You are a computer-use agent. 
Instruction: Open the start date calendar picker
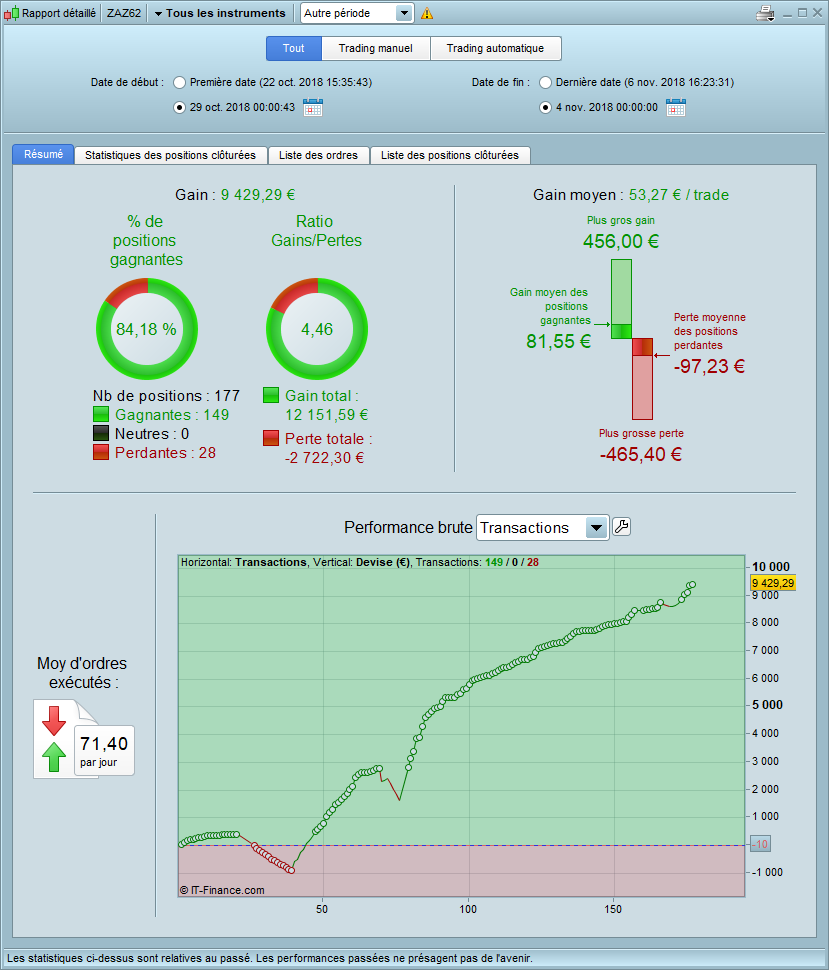click(x=313, y=107)
